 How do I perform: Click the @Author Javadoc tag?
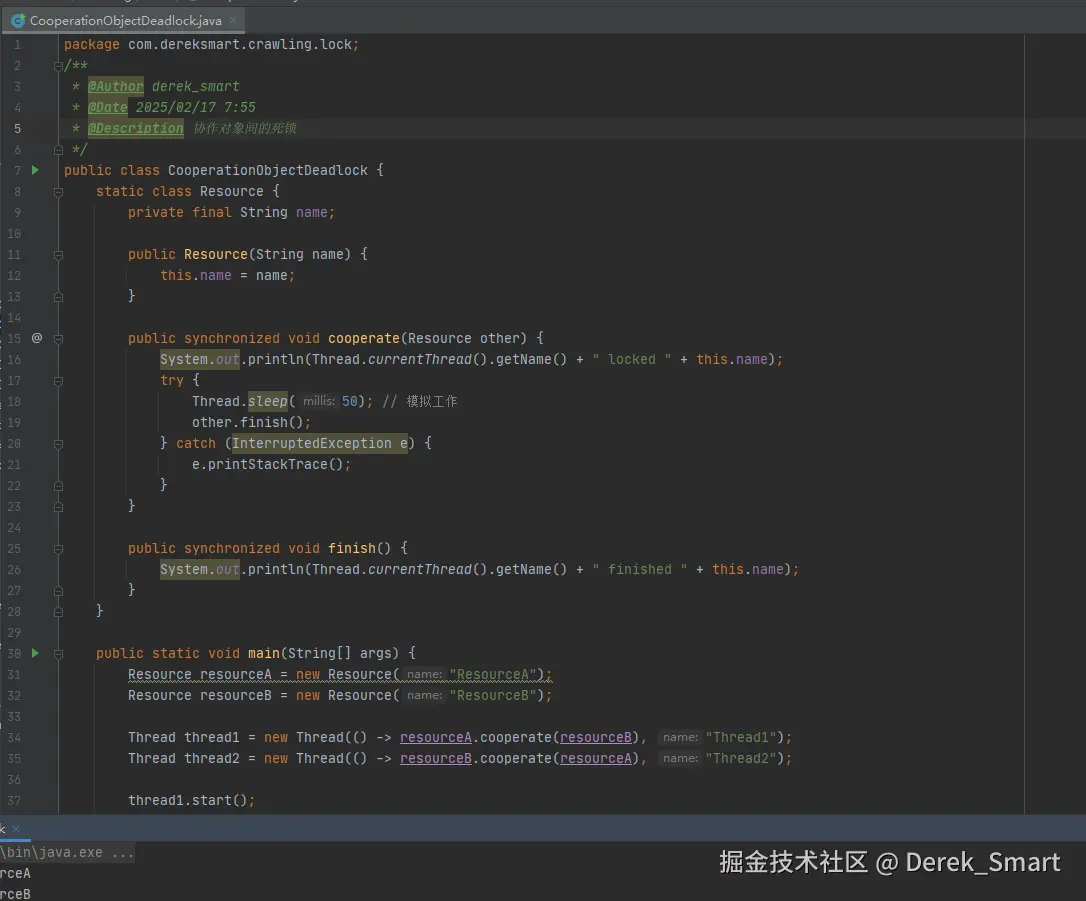click(x=115, y=86)
